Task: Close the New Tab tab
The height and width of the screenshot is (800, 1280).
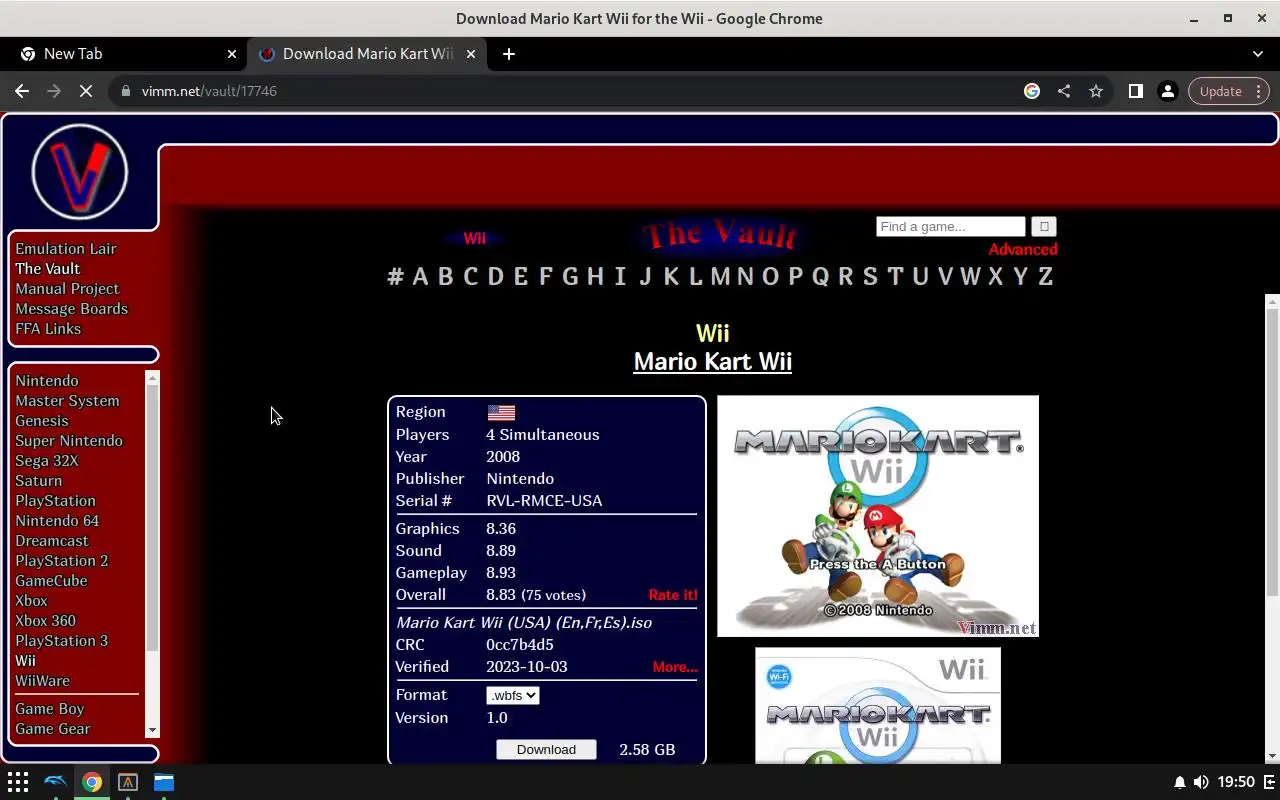Action: (x=232, y=54)
